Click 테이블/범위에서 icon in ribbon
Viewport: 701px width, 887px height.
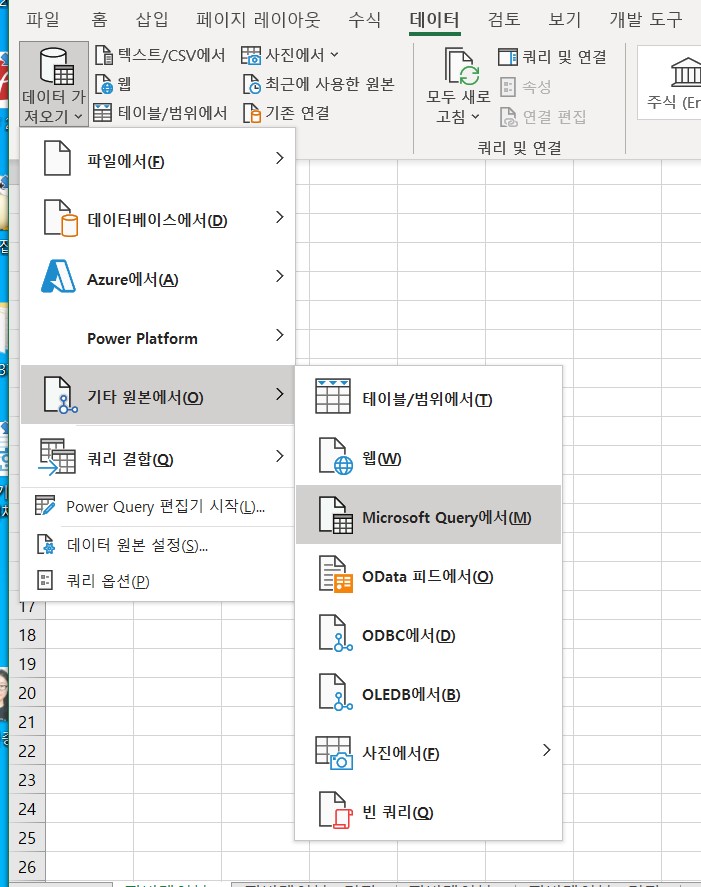pyautogui.click(x=102, y=113)
